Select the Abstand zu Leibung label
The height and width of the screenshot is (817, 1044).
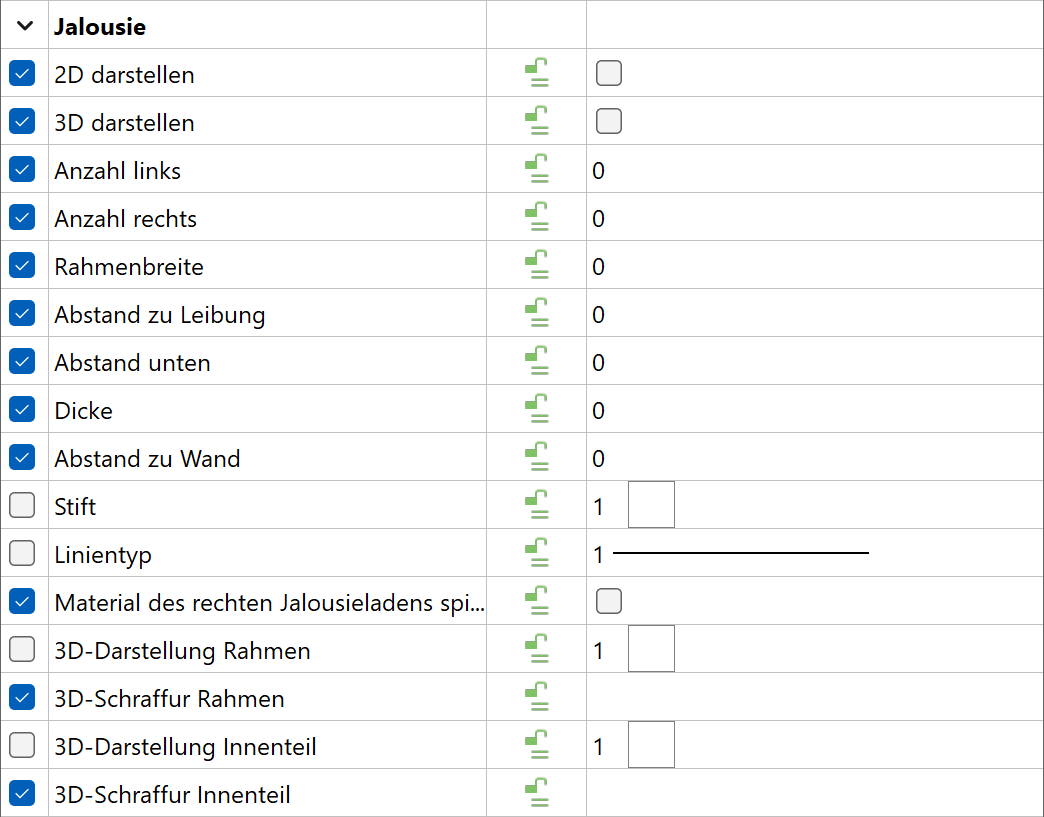click(x=160, y=314)
